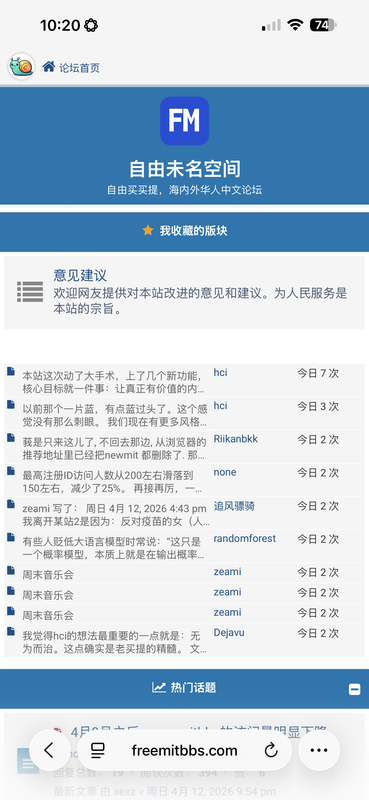Tap the blue FM logo
369x800 pixels.
pyautogui.click(x=184, y=121)
